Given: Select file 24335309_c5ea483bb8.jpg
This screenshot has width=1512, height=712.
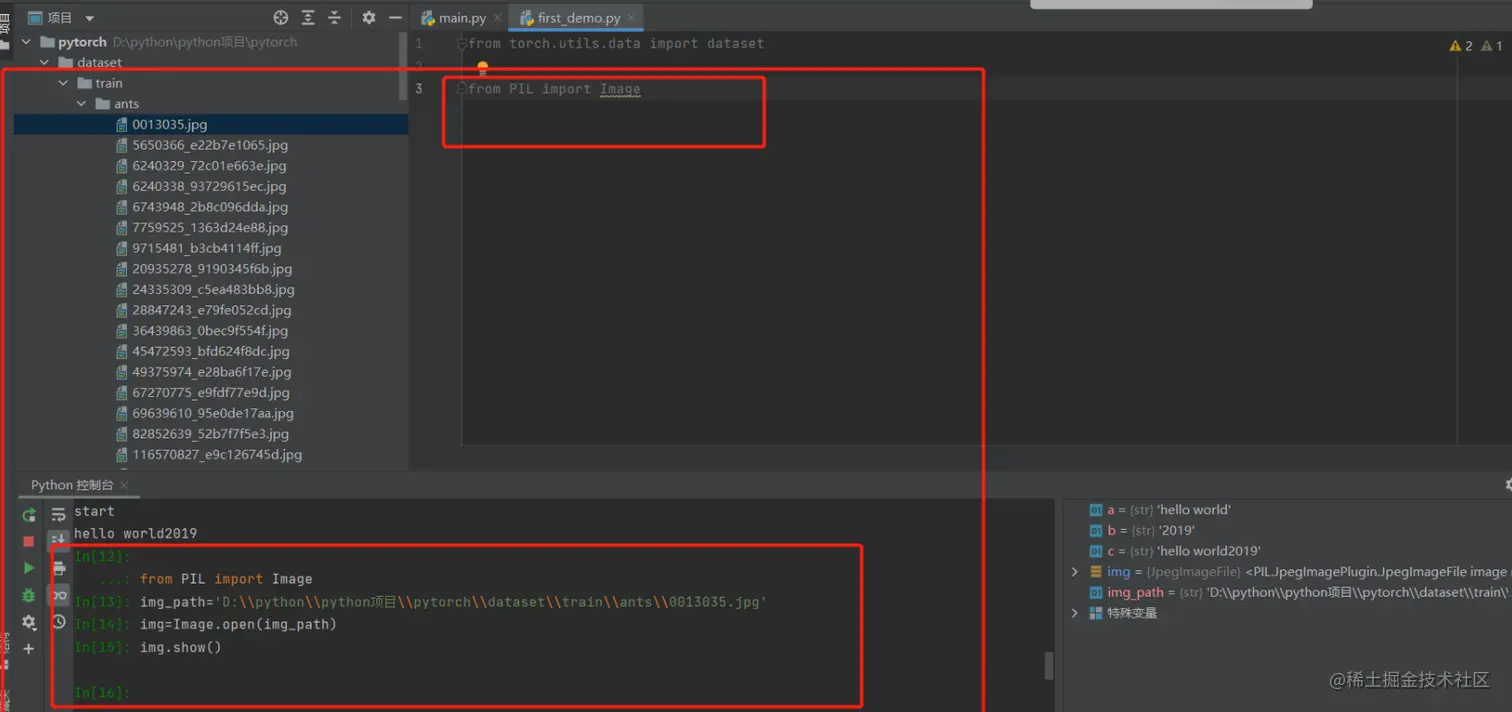Looking at the screenshot, I should [211, 289].
